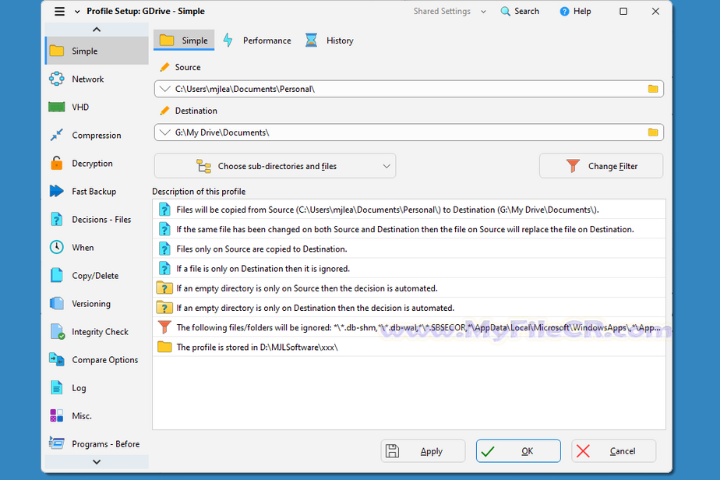Select 'empty directory is only on Source' row
The width and height of the screenshot is (720, 480).
pyautogui.click(x=409, y=288)
